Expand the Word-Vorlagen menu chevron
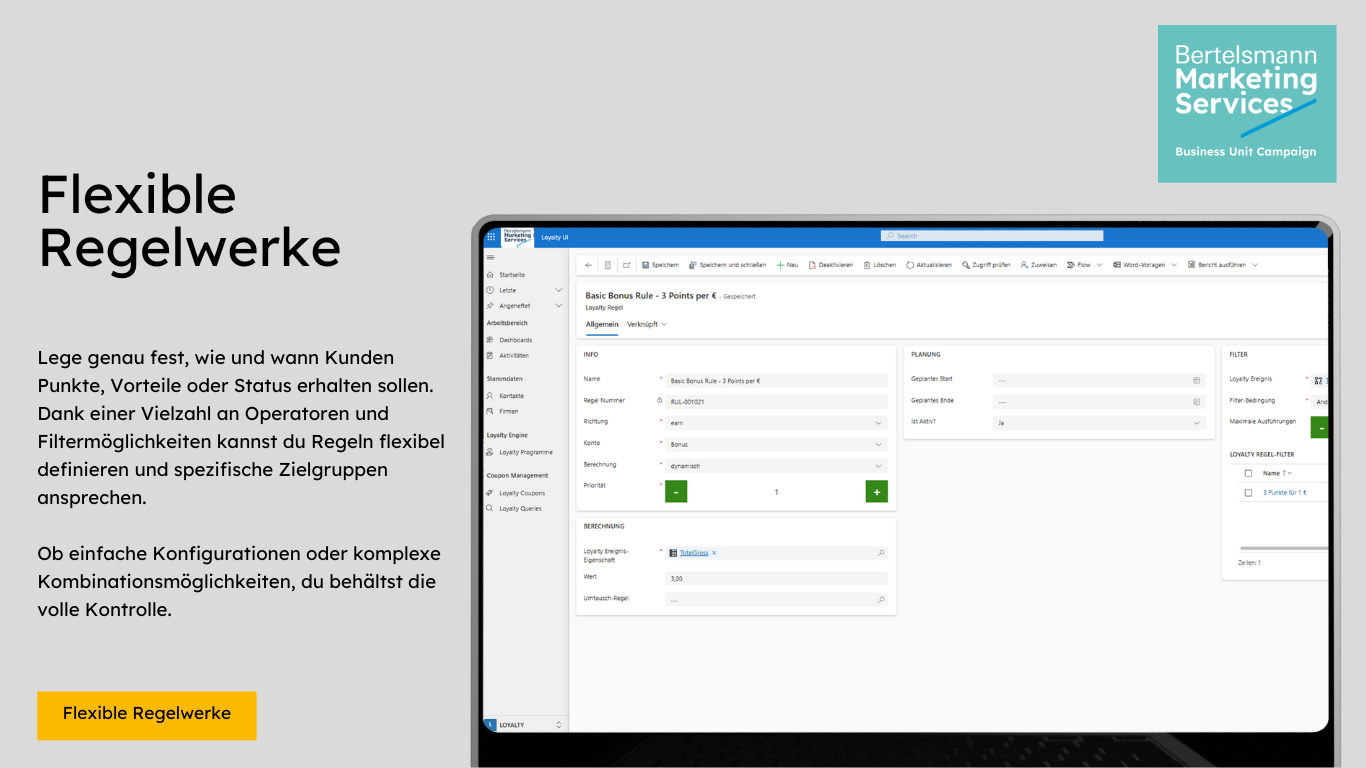1366x768 pixels. 1174,265
